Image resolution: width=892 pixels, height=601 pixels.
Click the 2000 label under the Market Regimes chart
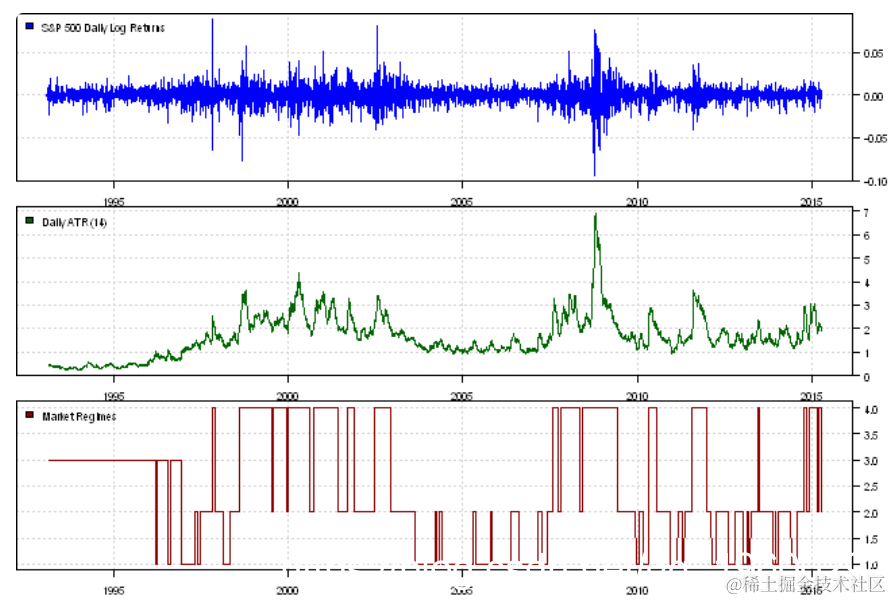tap(287, 590)
